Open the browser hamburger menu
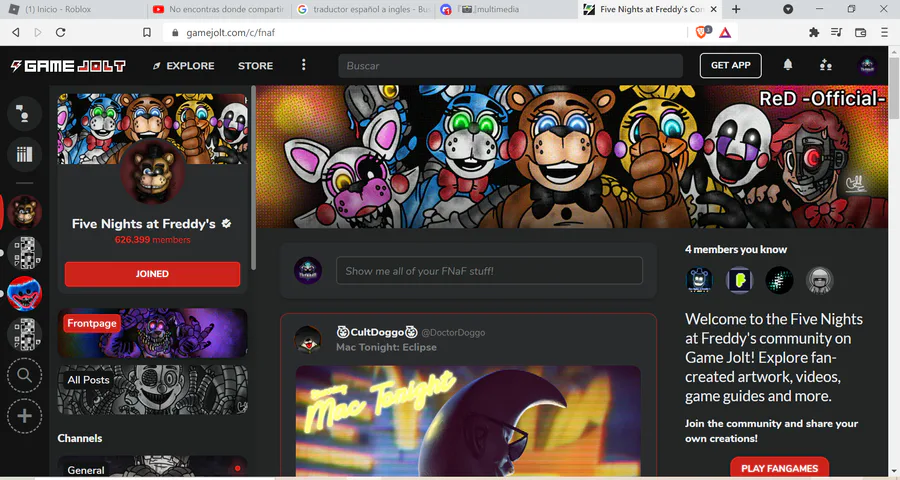900x480 pixels. coord(885,33)
